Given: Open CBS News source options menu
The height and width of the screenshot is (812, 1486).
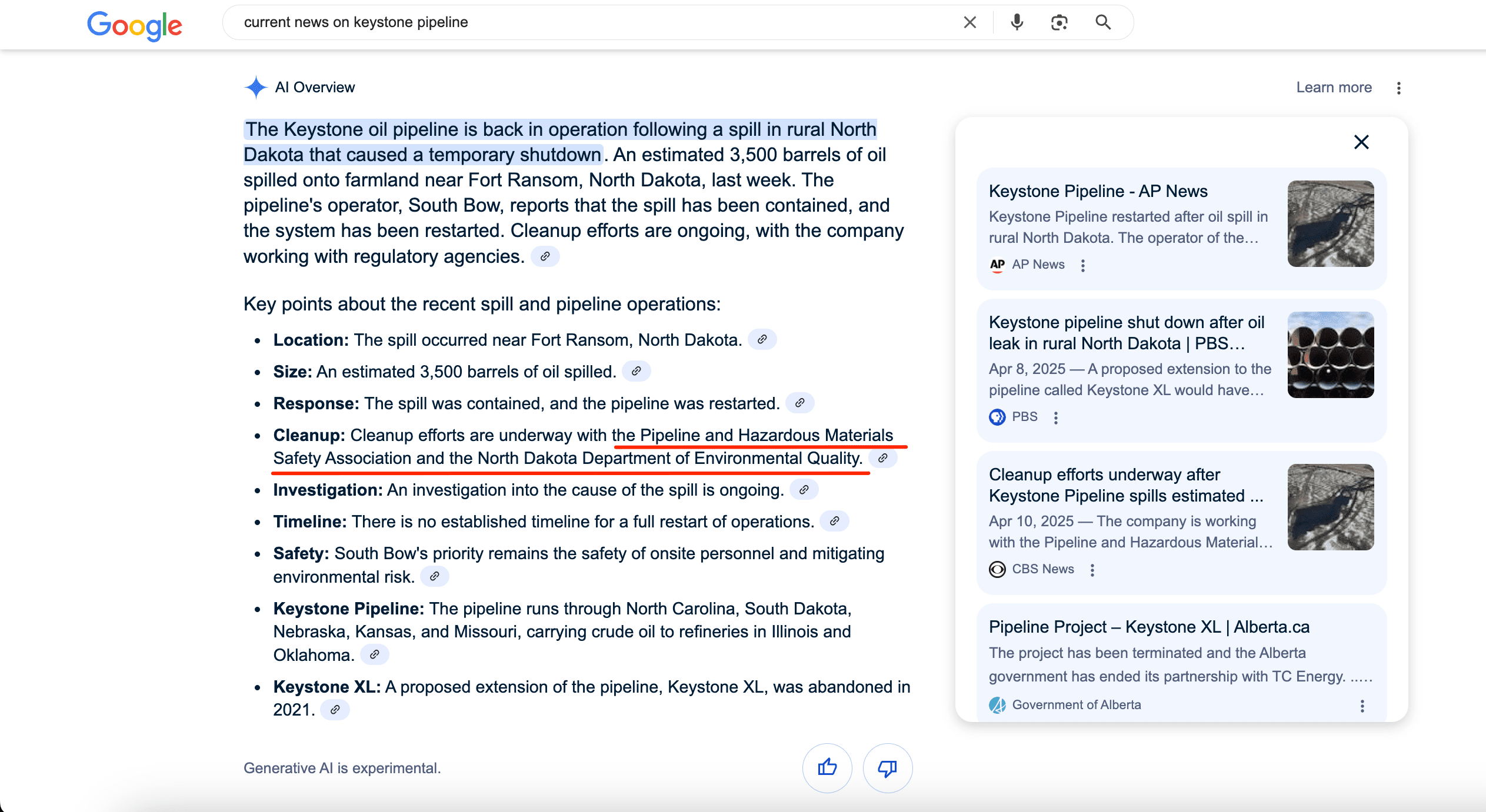Looking at the screenshot, I should pyautogui.click(x=1092, y=570).
